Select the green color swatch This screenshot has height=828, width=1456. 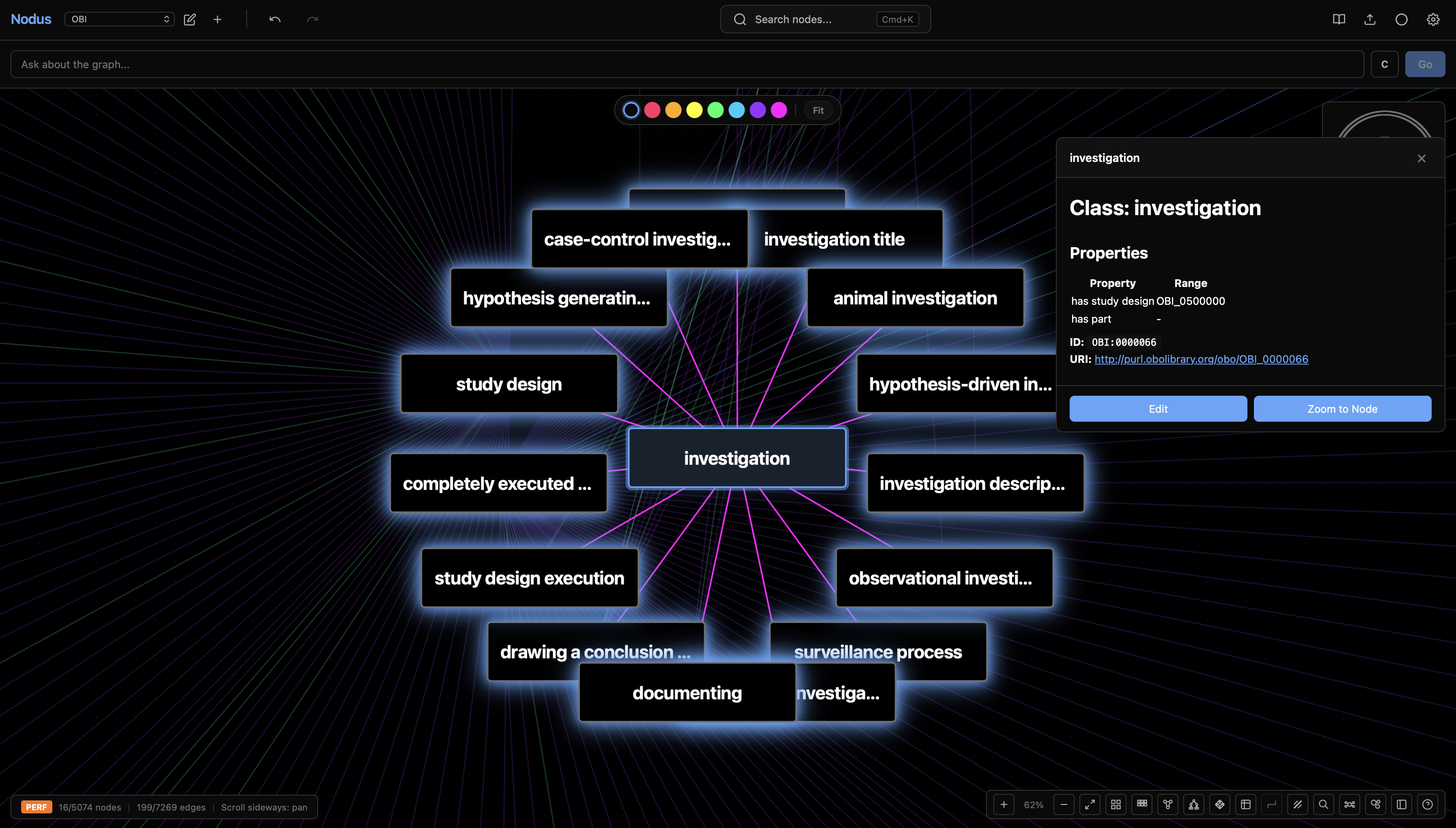point(715,110)
